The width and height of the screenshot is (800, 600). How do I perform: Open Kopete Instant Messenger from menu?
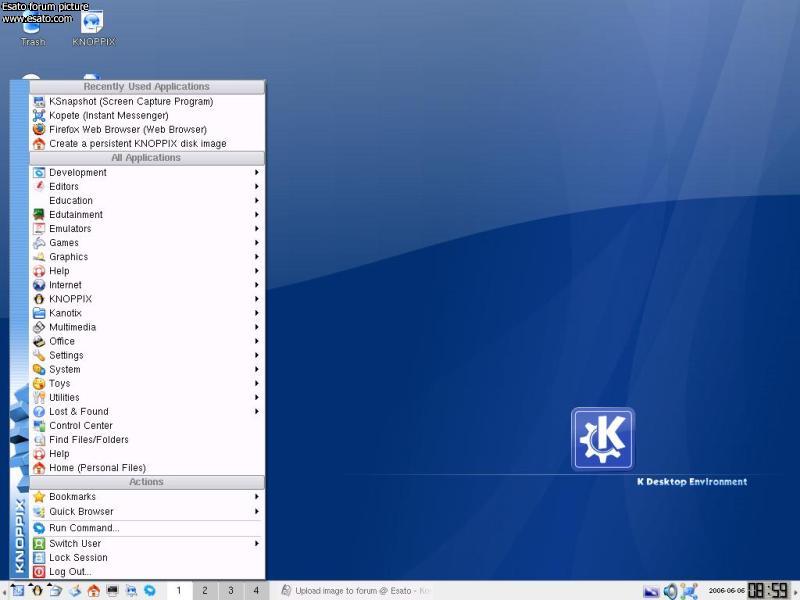click(x=147, y=115)
